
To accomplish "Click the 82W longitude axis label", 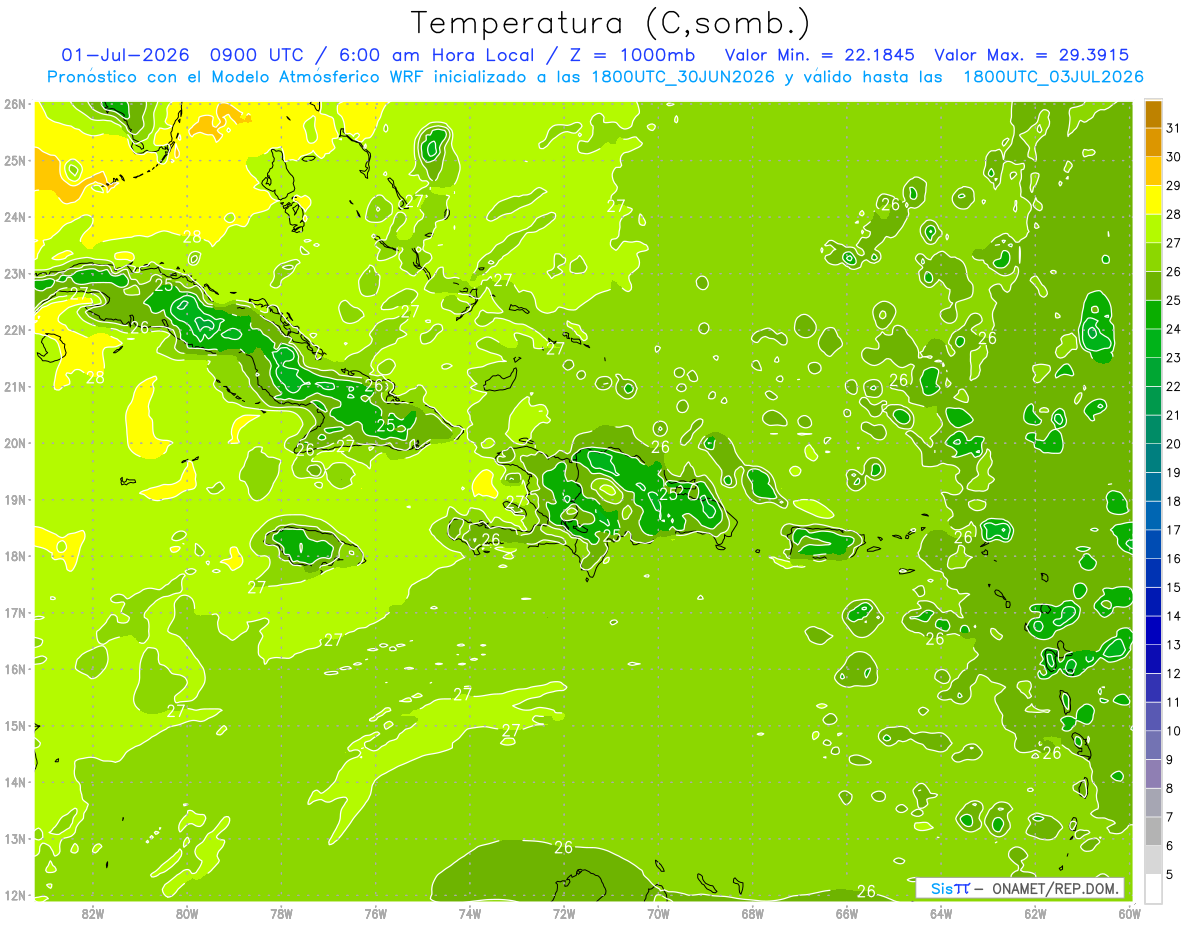I will click(92, 912).
